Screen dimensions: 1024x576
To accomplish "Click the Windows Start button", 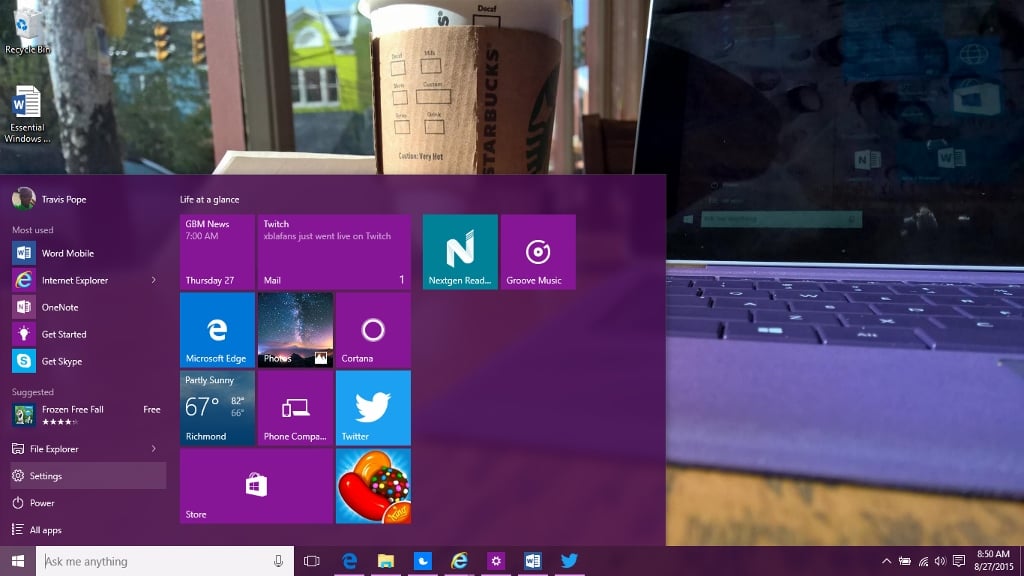I will pyautogui.click(x=18, y=561).
